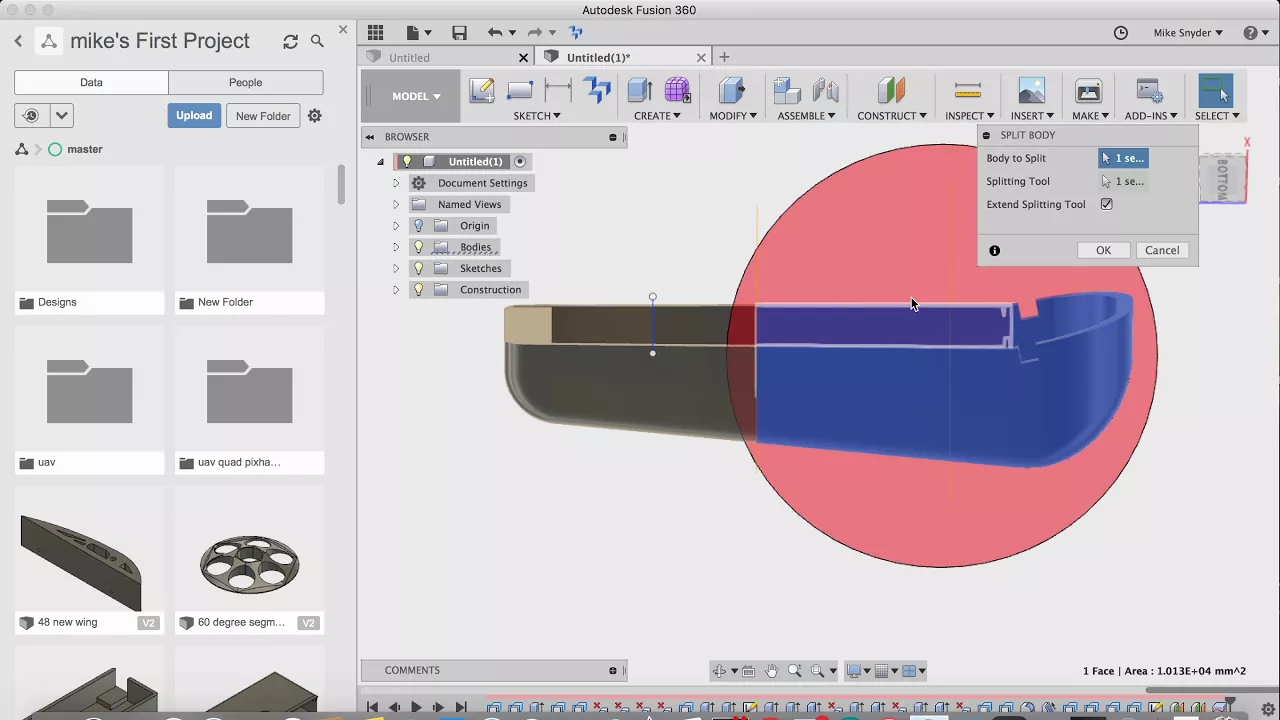Open the File menu dropdown
The image size is (1280, 720).
(417, 33)
